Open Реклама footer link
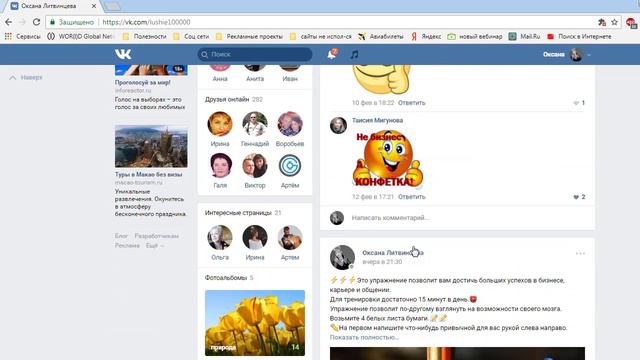The image size is (640, 360). pyautogui.click(x=127, y=246)
